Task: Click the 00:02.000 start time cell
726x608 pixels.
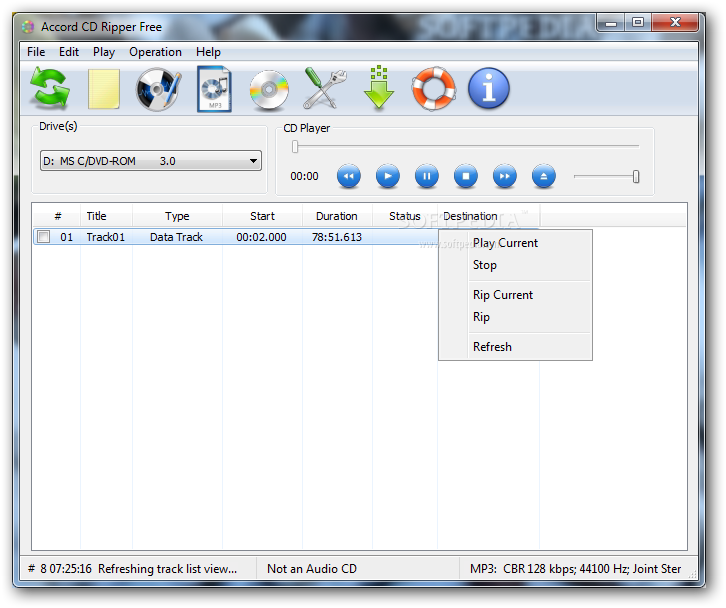Action: pyautogui.click(x=262, y=237)
